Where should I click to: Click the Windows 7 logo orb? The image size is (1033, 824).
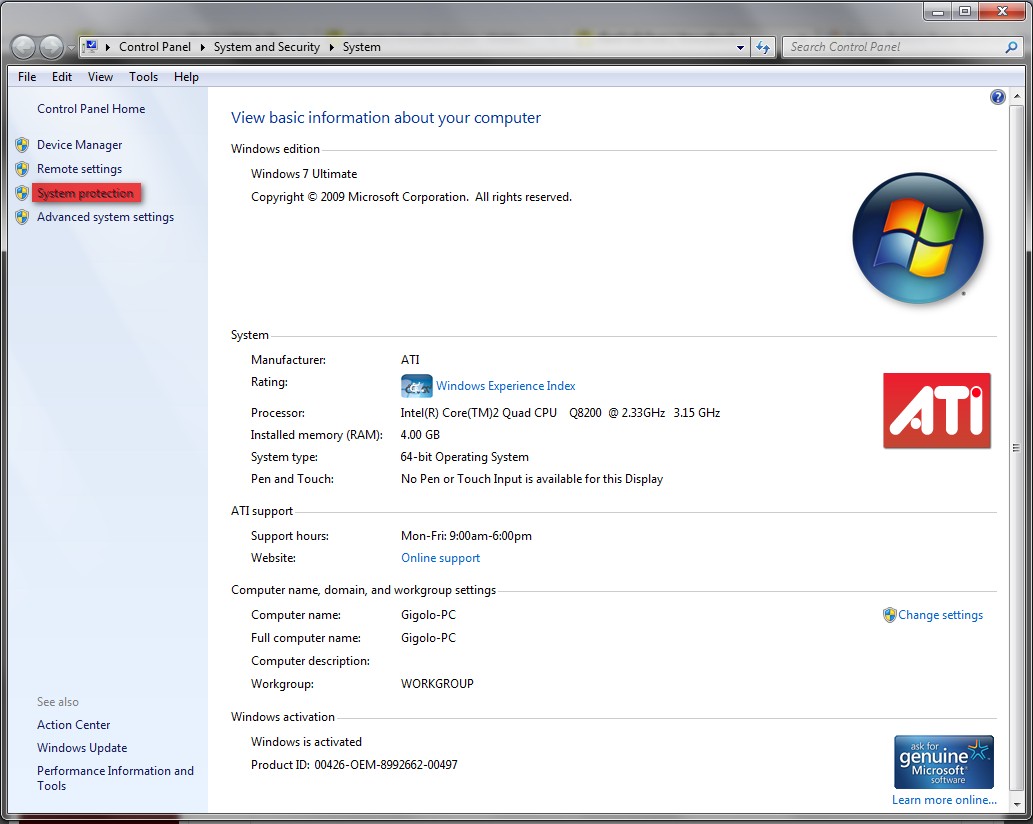[918, 238]
